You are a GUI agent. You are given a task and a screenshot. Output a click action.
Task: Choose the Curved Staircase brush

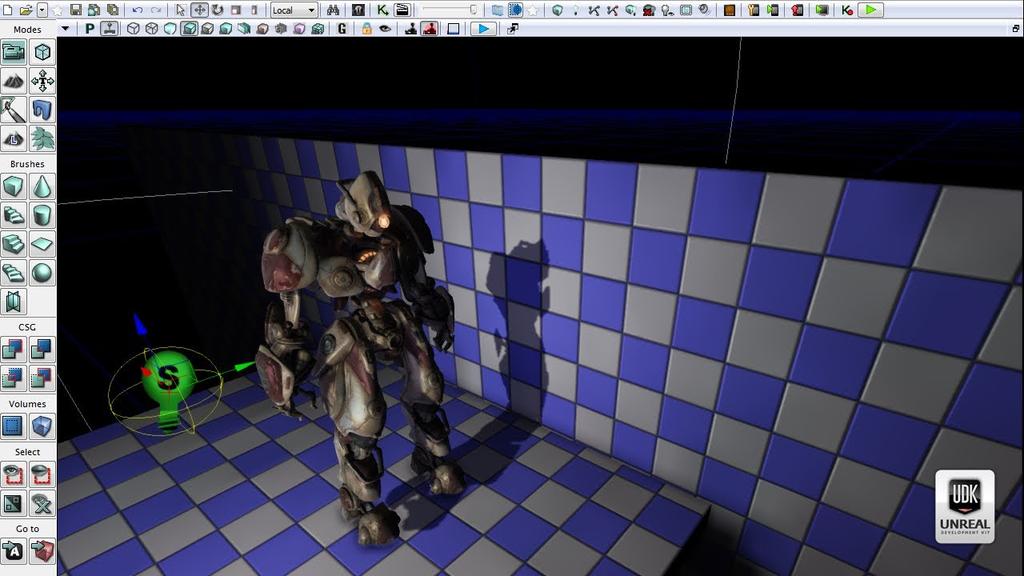click(13, 216)
